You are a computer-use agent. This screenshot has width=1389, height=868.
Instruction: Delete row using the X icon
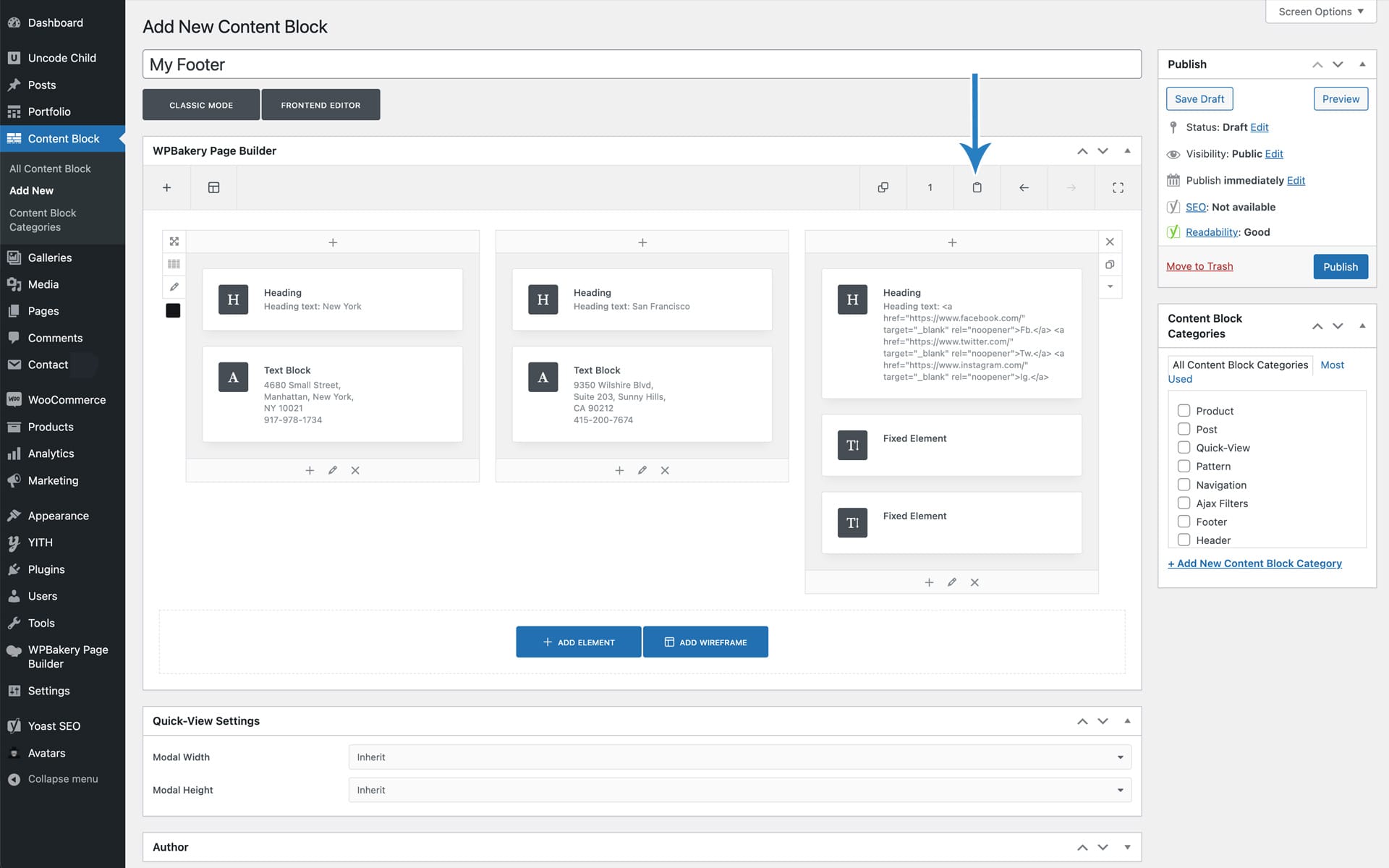click(x=1110, y=242)
